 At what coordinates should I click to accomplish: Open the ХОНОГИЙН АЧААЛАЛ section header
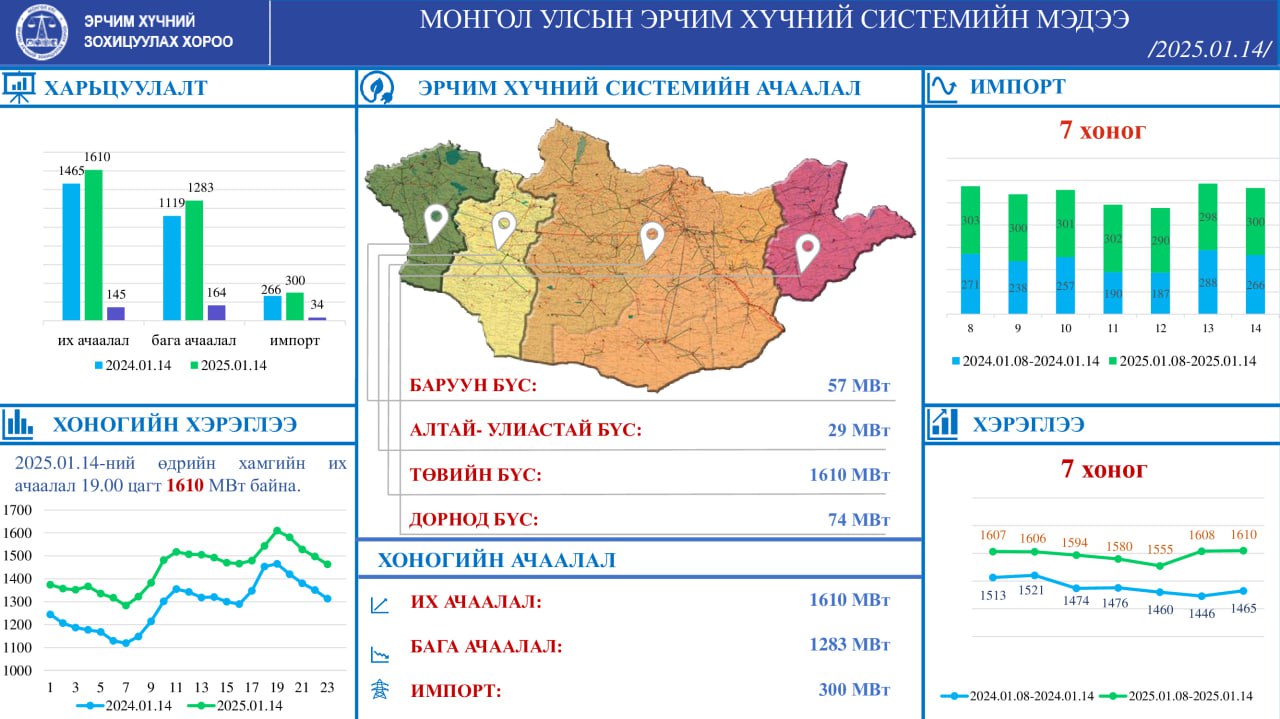point(496,560)
